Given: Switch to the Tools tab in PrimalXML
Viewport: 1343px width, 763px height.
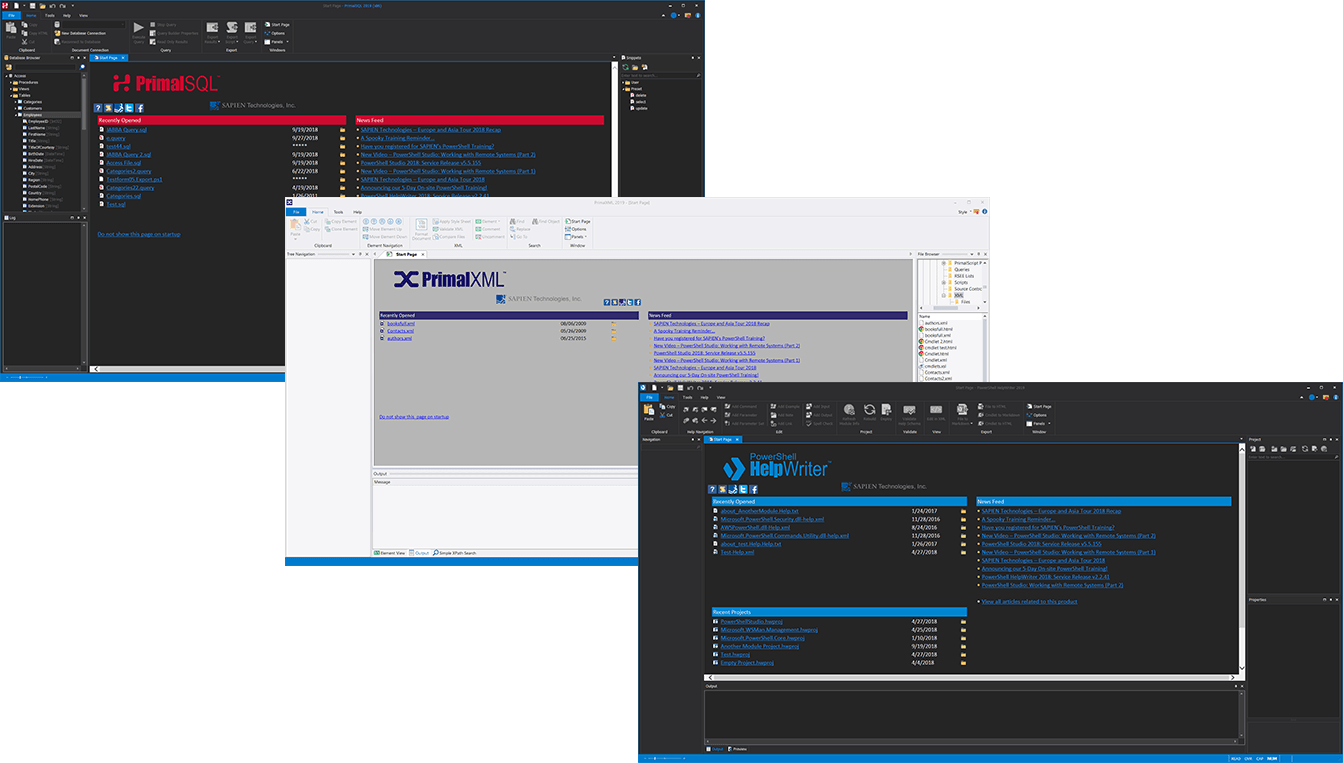Looking at the screenshot, I should 338,212.
